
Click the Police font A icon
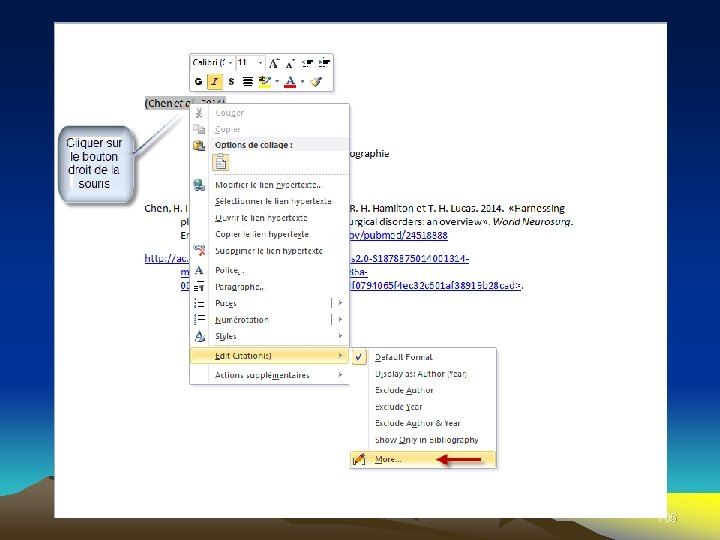click(x=199, y=270)
